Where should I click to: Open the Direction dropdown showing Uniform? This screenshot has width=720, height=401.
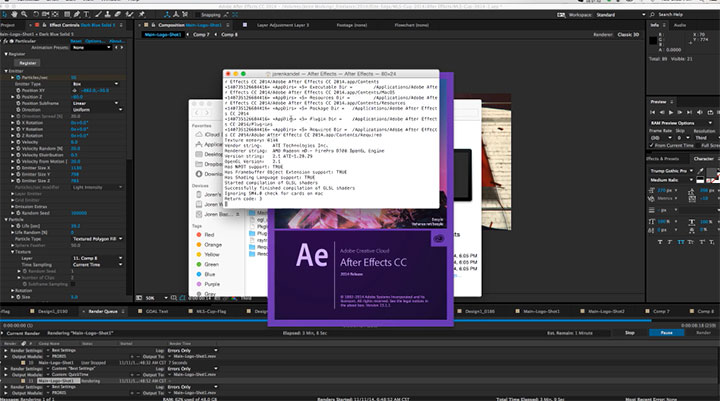point(97,110)
